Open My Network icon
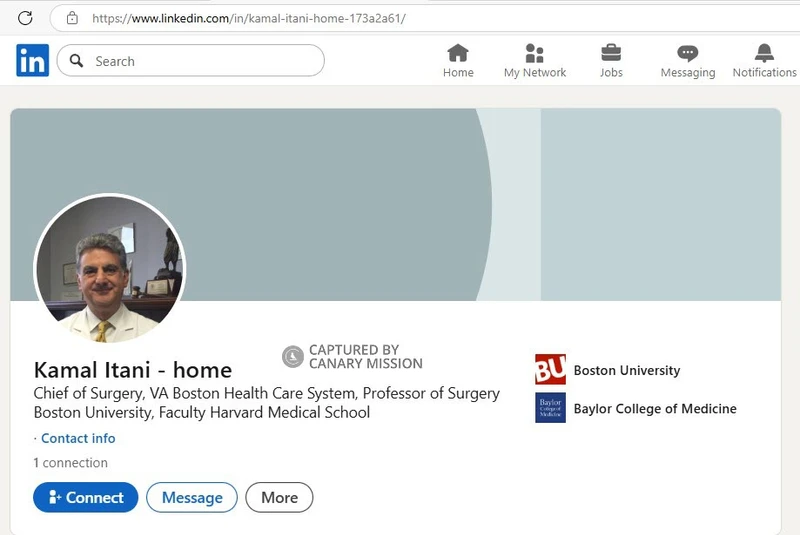The width and height of the screenshot is (800, 535). pos(535,53)
